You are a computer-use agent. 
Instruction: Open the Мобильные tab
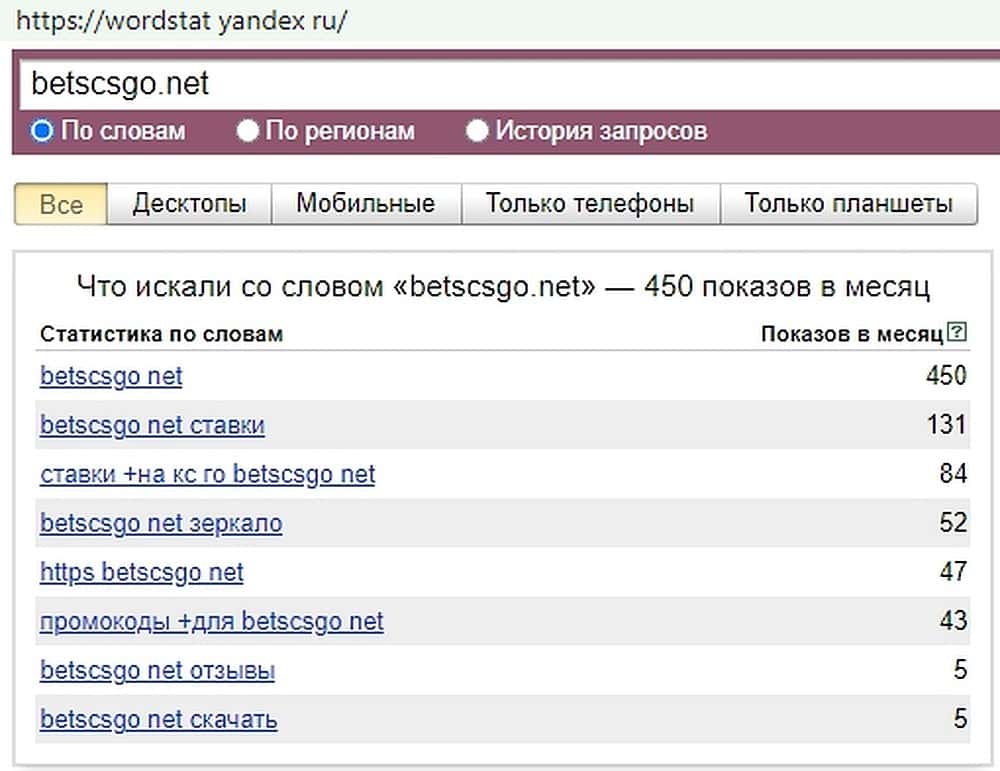[x=365, y=204]
